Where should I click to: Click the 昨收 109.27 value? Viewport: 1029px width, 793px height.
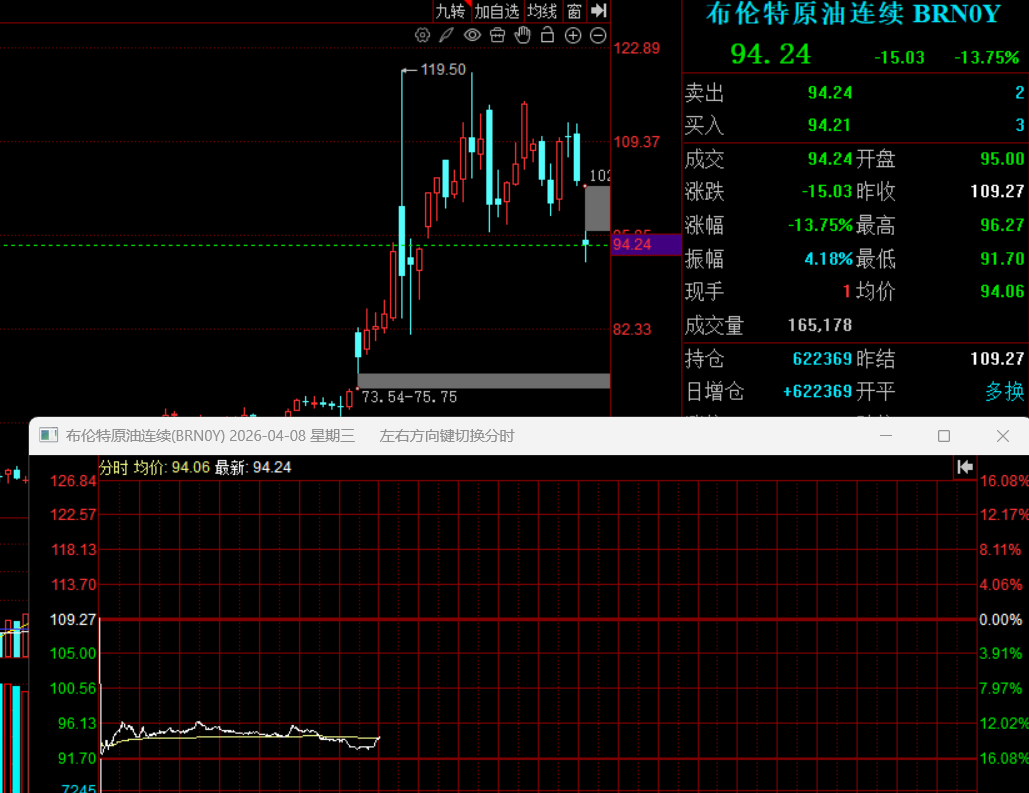tap(997, 191)
